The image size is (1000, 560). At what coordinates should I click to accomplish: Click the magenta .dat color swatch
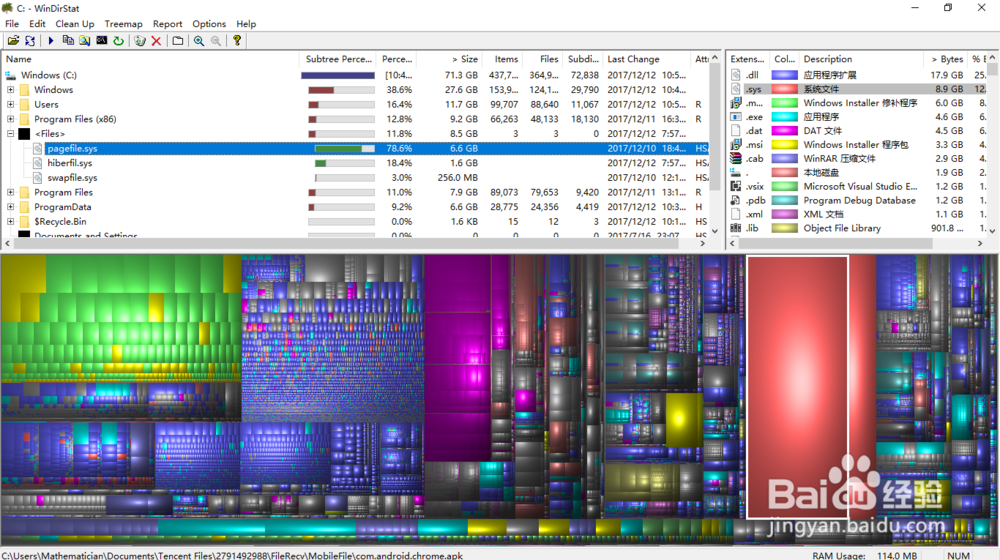click(x=784, y=131)
